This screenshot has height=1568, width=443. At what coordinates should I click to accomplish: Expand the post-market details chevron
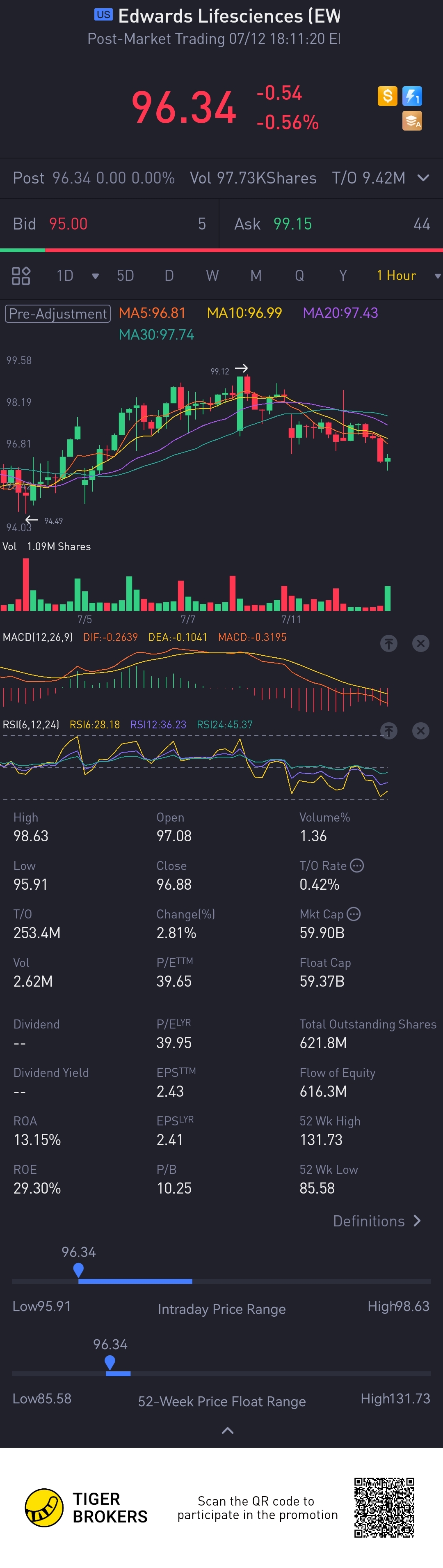point(423,178)
